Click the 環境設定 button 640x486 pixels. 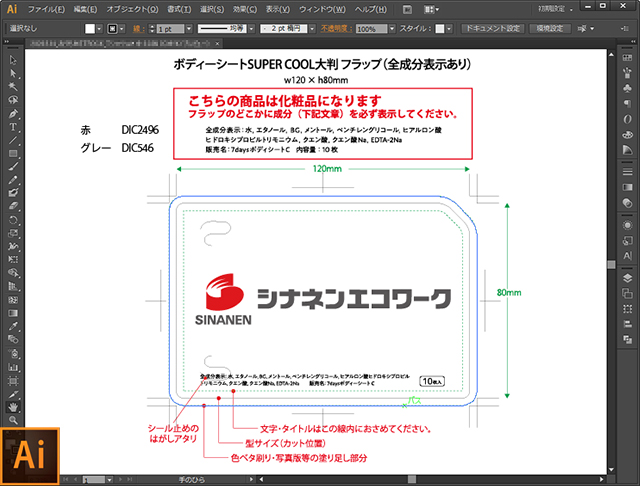549,29
